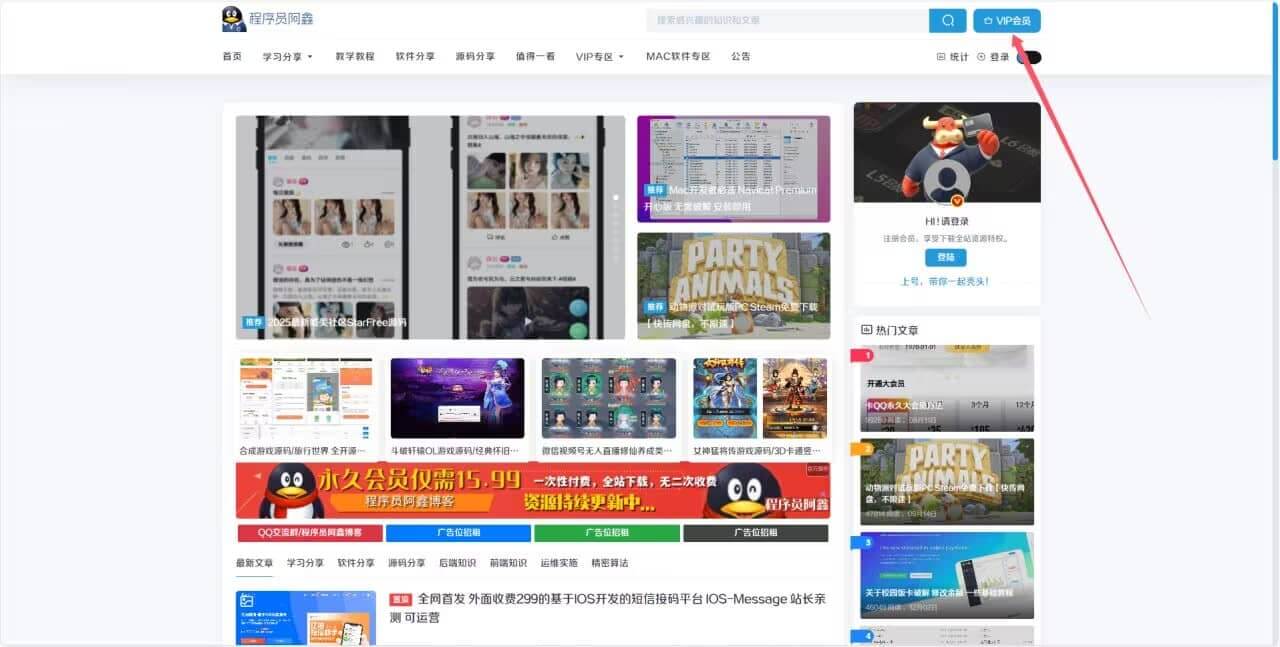Select the 运维实施 tab
This screenshot has width=1280, height=647.
point(559,563)
